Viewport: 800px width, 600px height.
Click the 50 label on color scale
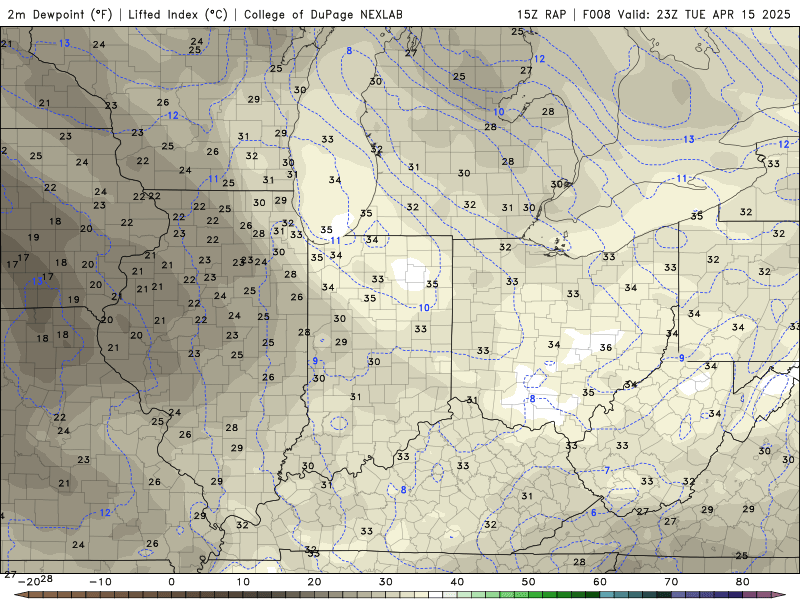coord(529,582)
